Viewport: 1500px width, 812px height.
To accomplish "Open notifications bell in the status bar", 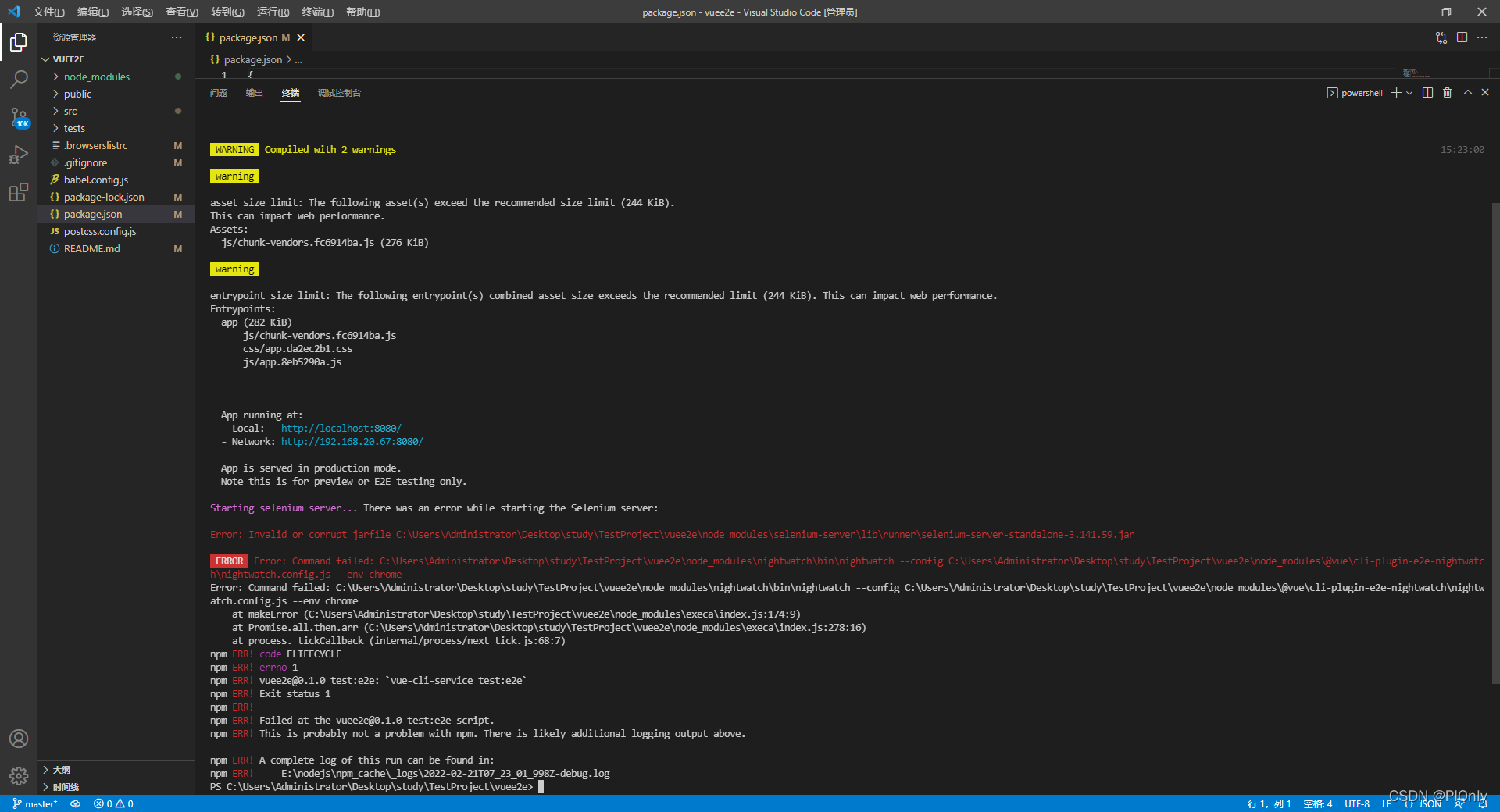I will [x=1481, y=803].
